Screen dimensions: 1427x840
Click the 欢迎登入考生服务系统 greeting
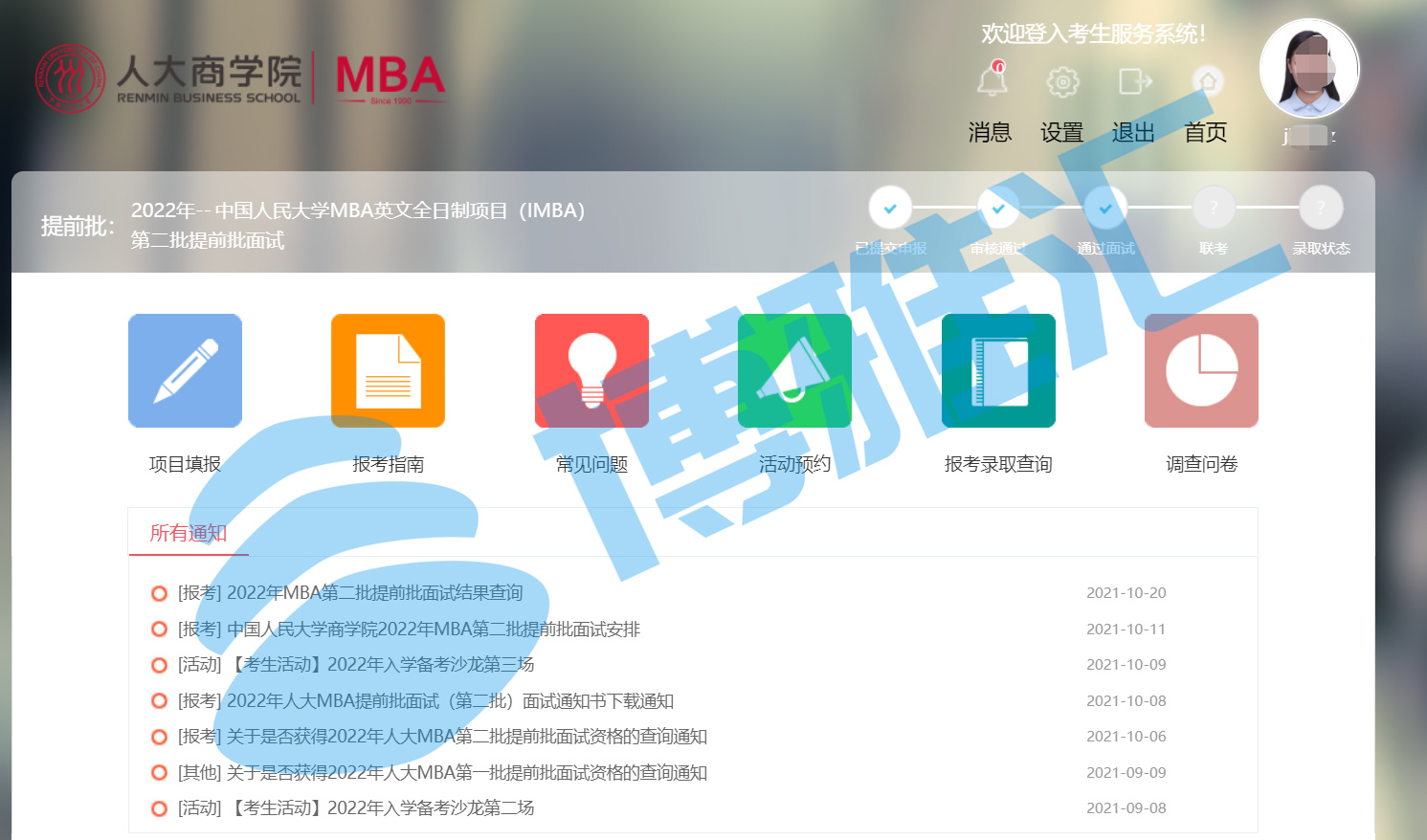point(1093,33)
